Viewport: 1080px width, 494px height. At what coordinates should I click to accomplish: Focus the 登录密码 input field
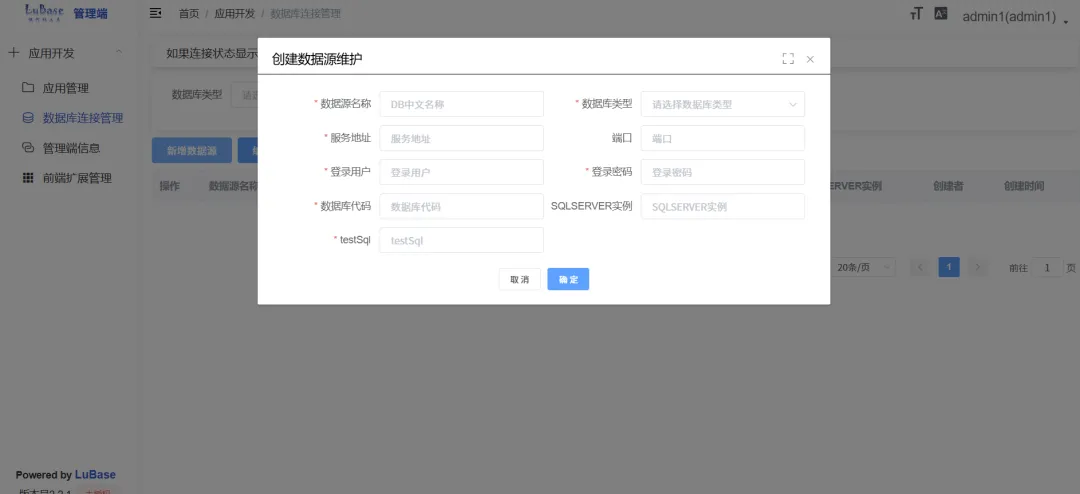(723, 172)
